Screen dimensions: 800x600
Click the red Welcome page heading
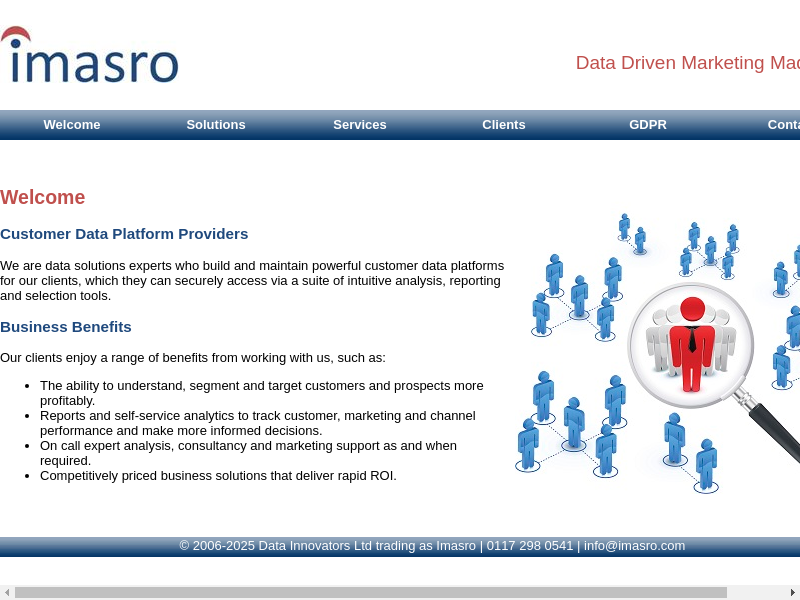(x=43, y=197)
